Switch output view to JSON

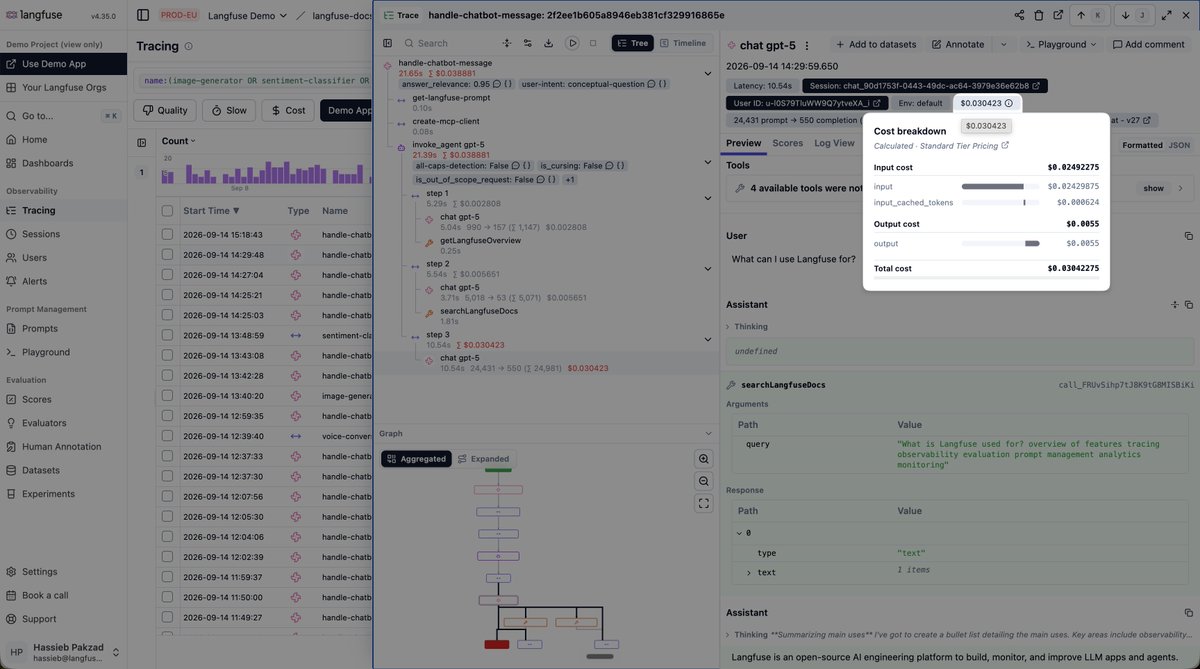pos(1179,145)
